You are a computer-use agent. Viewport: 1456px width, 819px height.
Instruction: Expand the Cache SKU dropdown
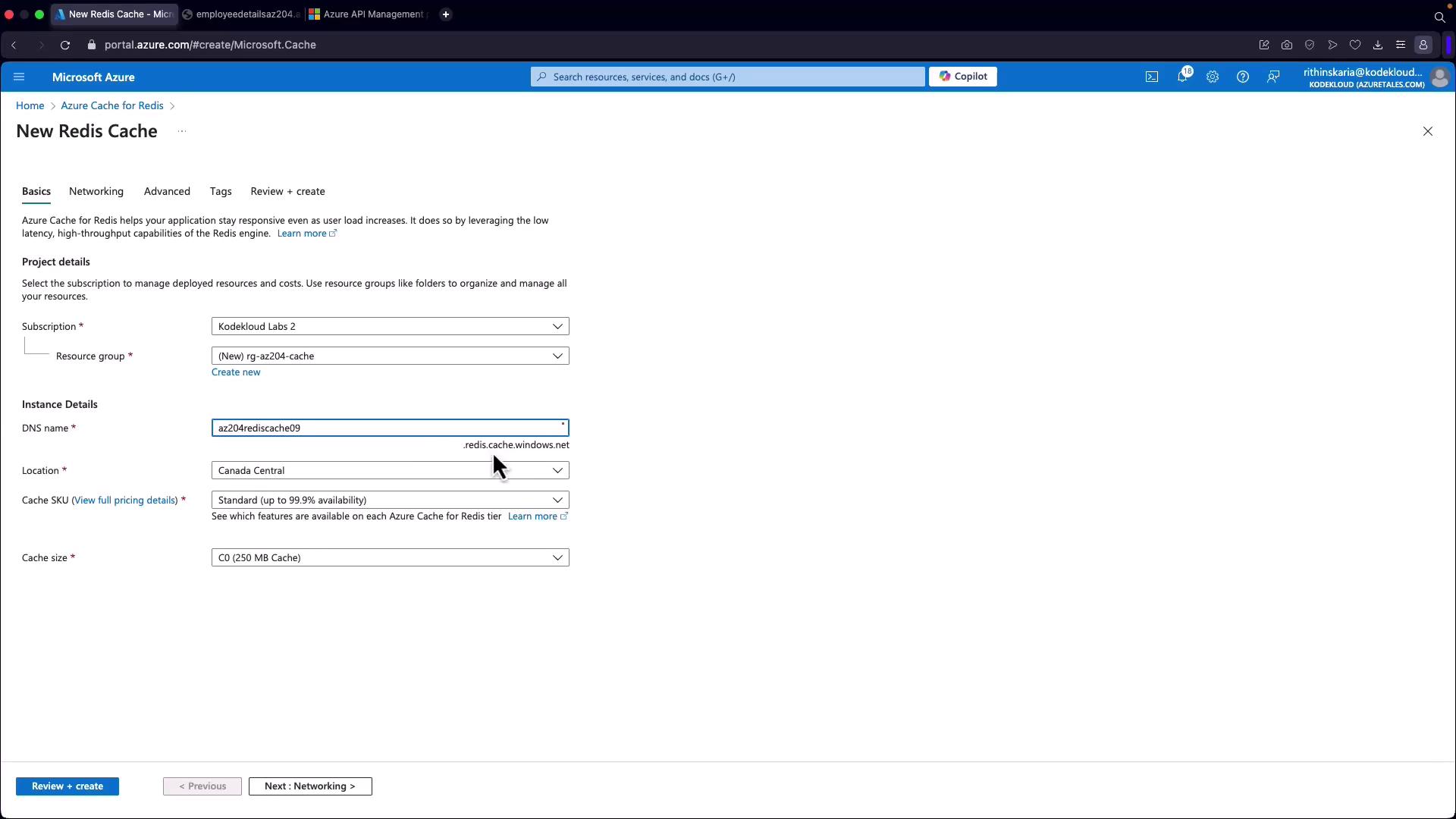pyautogui.click(x=390, y=500)
